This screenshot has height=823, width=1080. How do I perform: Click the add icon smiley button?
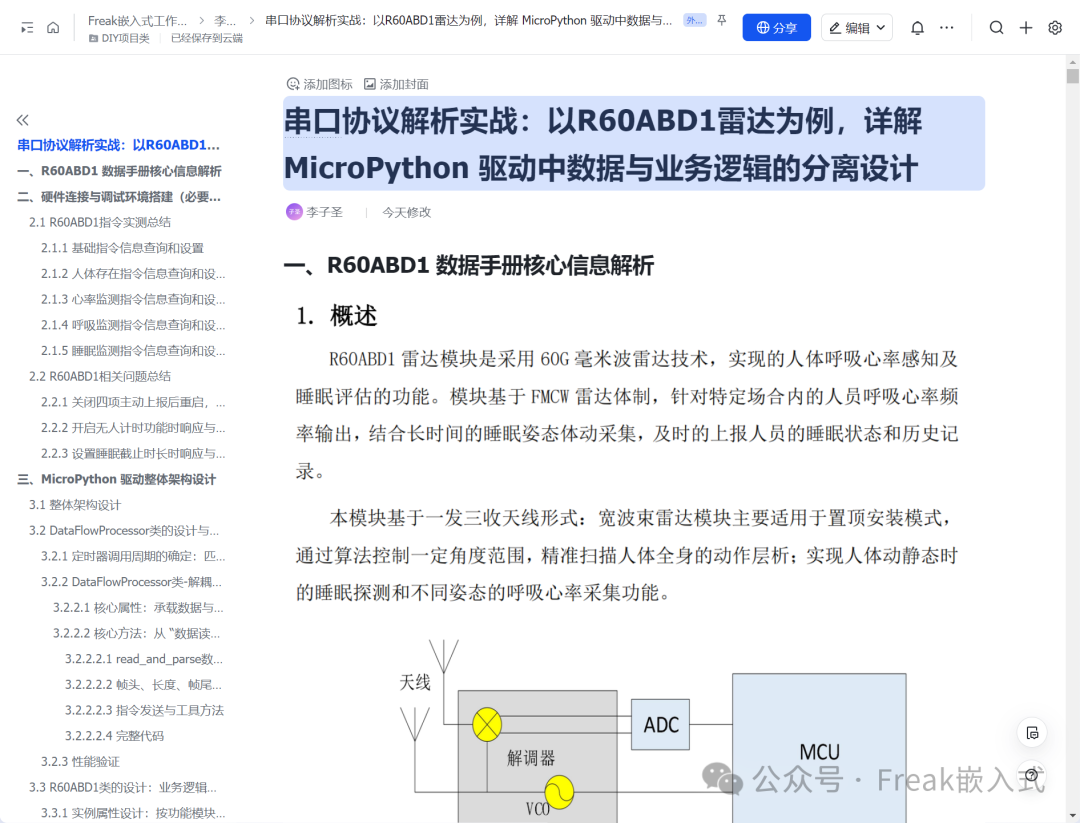tap(319, 84)
